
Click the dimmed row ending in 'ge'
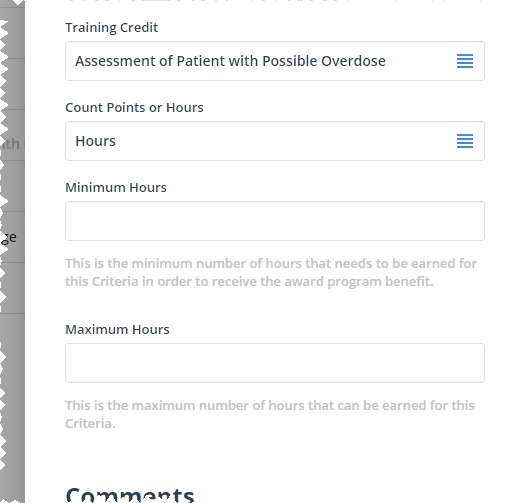12,237
